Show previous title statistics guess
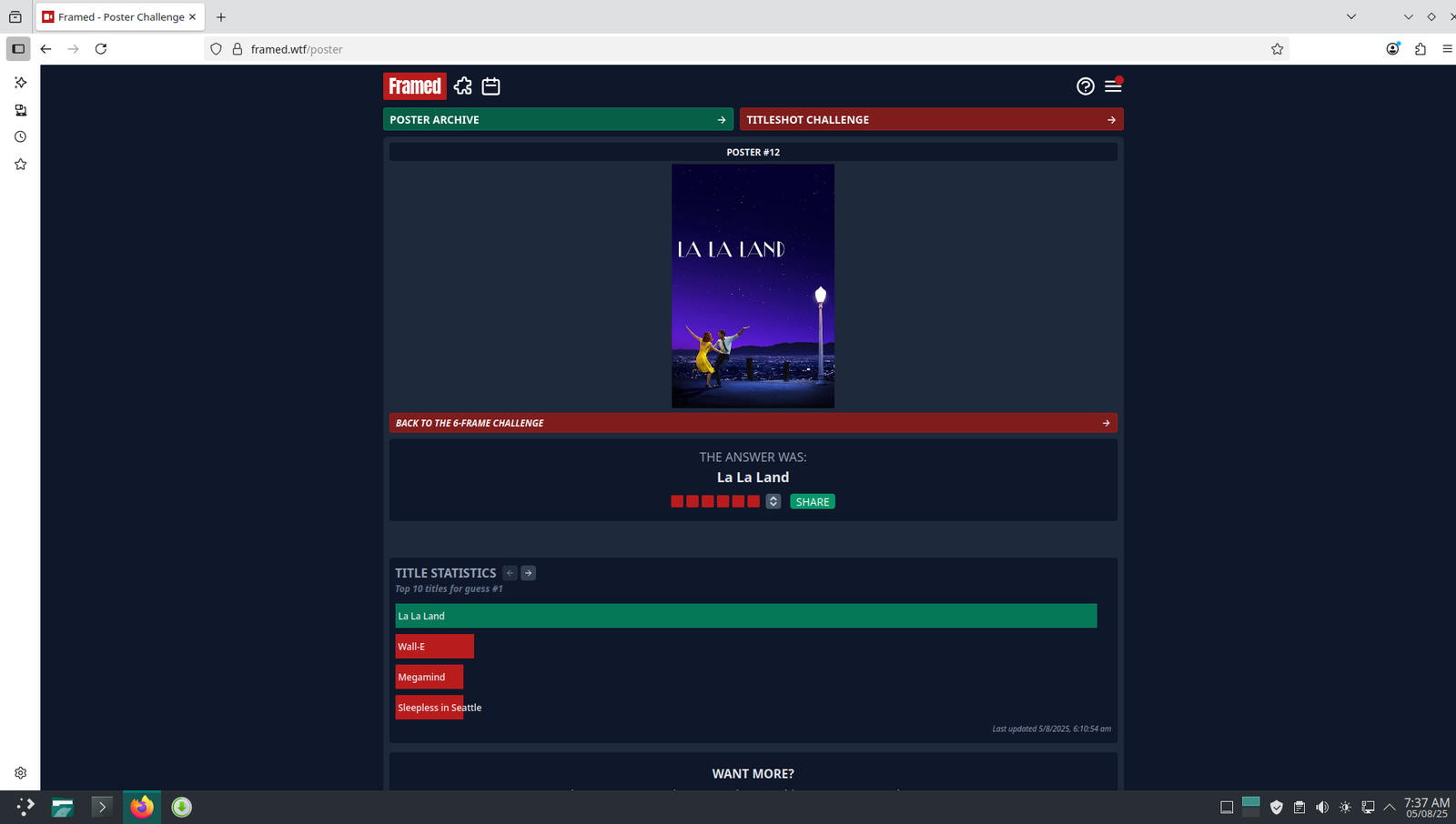The width and height of the screenshot is (1456, 824). 511,573
